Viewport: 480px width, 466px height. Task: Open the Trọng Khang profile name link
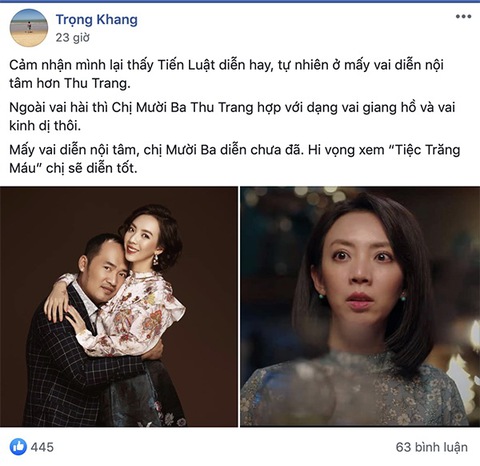96,19
